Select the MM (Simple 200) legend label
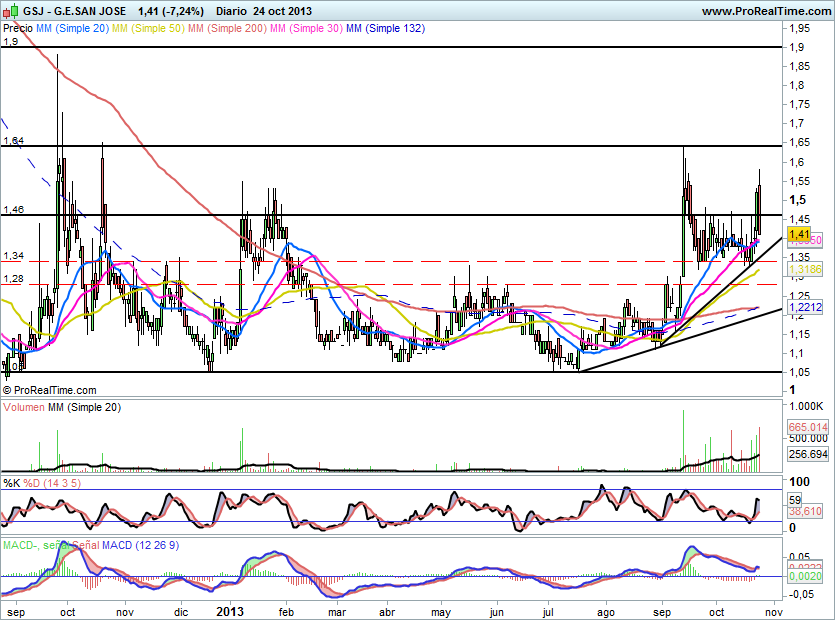 (227, 29)
